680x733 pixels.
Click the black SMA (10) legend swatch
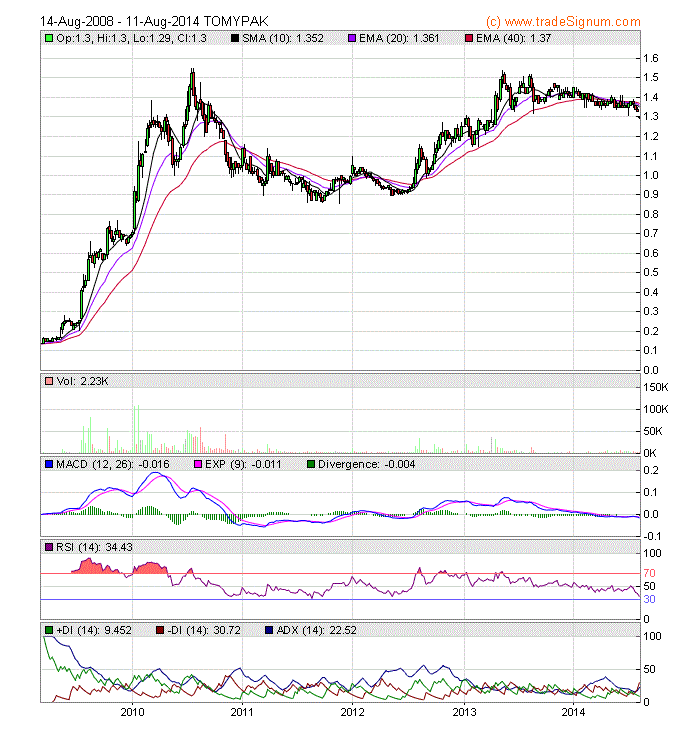click(x=235, y=38)
